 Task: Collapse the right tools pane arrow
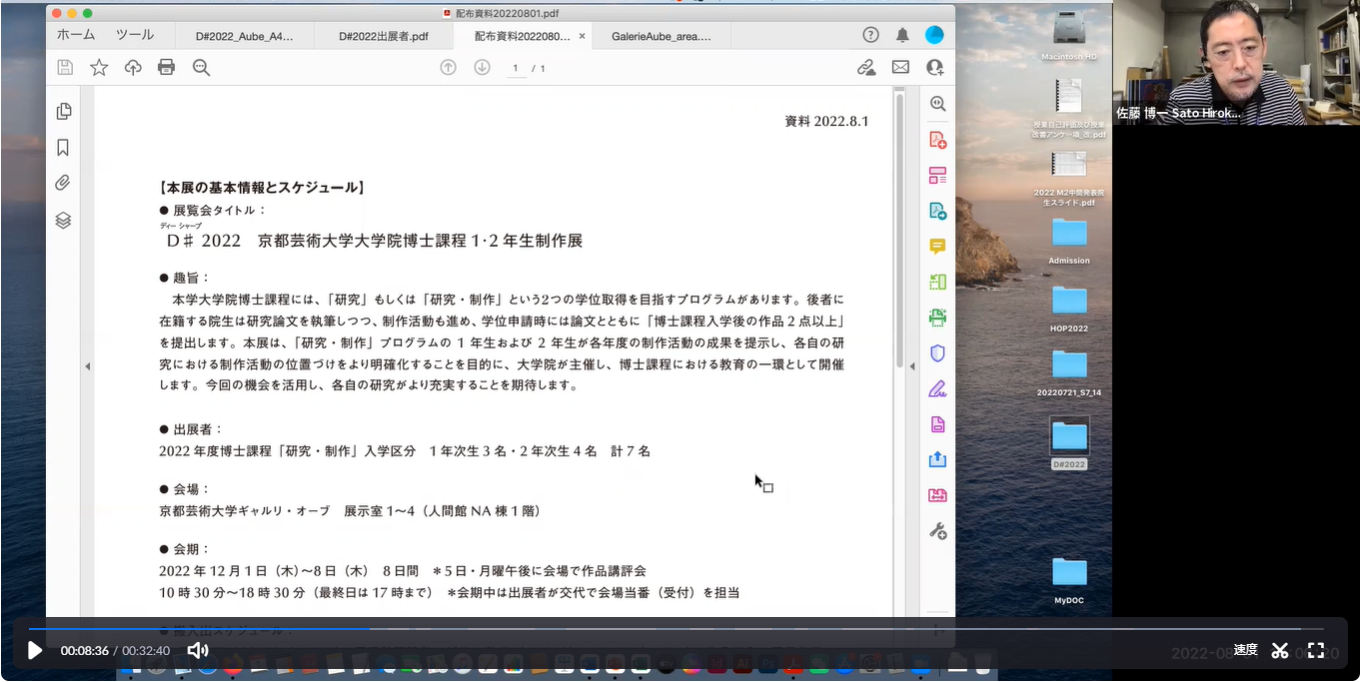click(911, 367)
